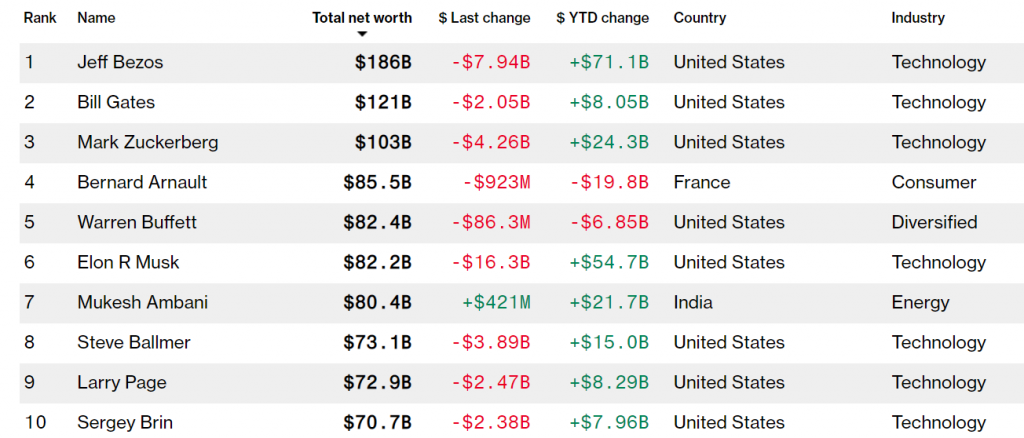Open Bill Gates profile link

click(x=116, y=102)
